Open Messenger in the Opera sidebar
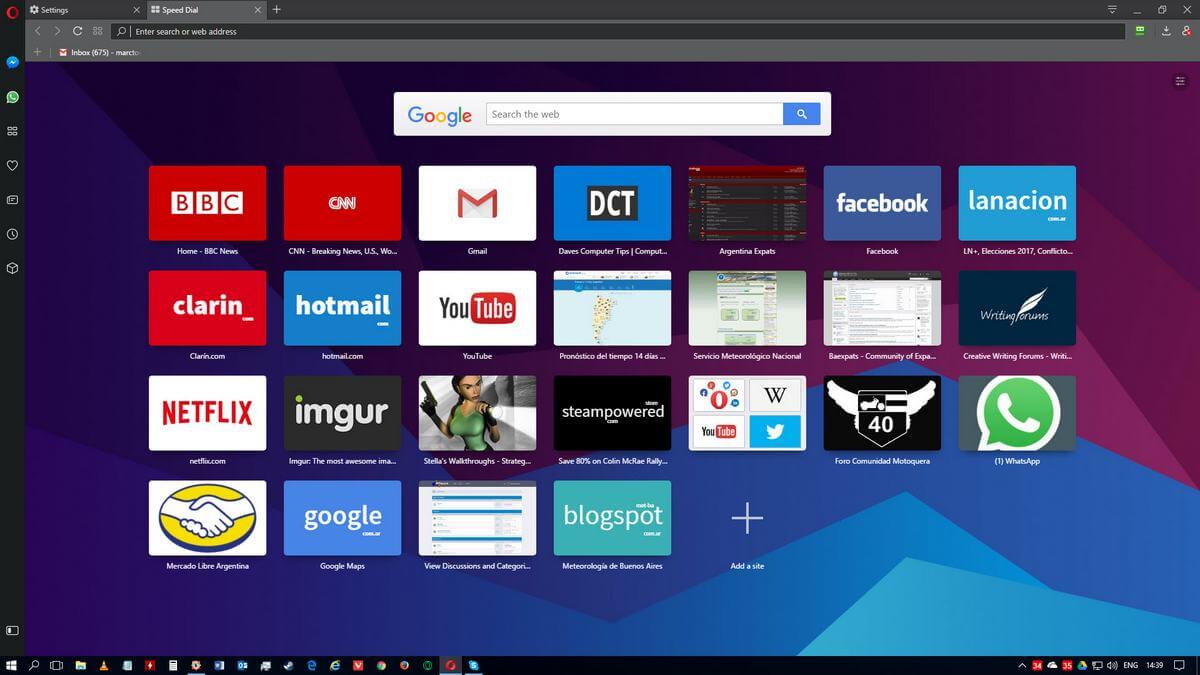The image size is (1200, 675). (12, 62)
